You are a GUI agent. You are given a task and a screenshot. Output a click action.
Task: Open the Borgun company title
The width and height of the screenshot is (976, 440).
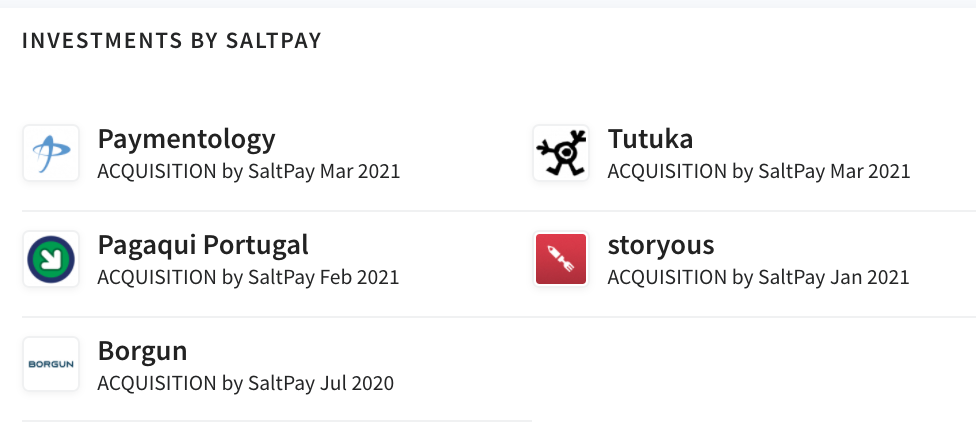pos(143,351)
